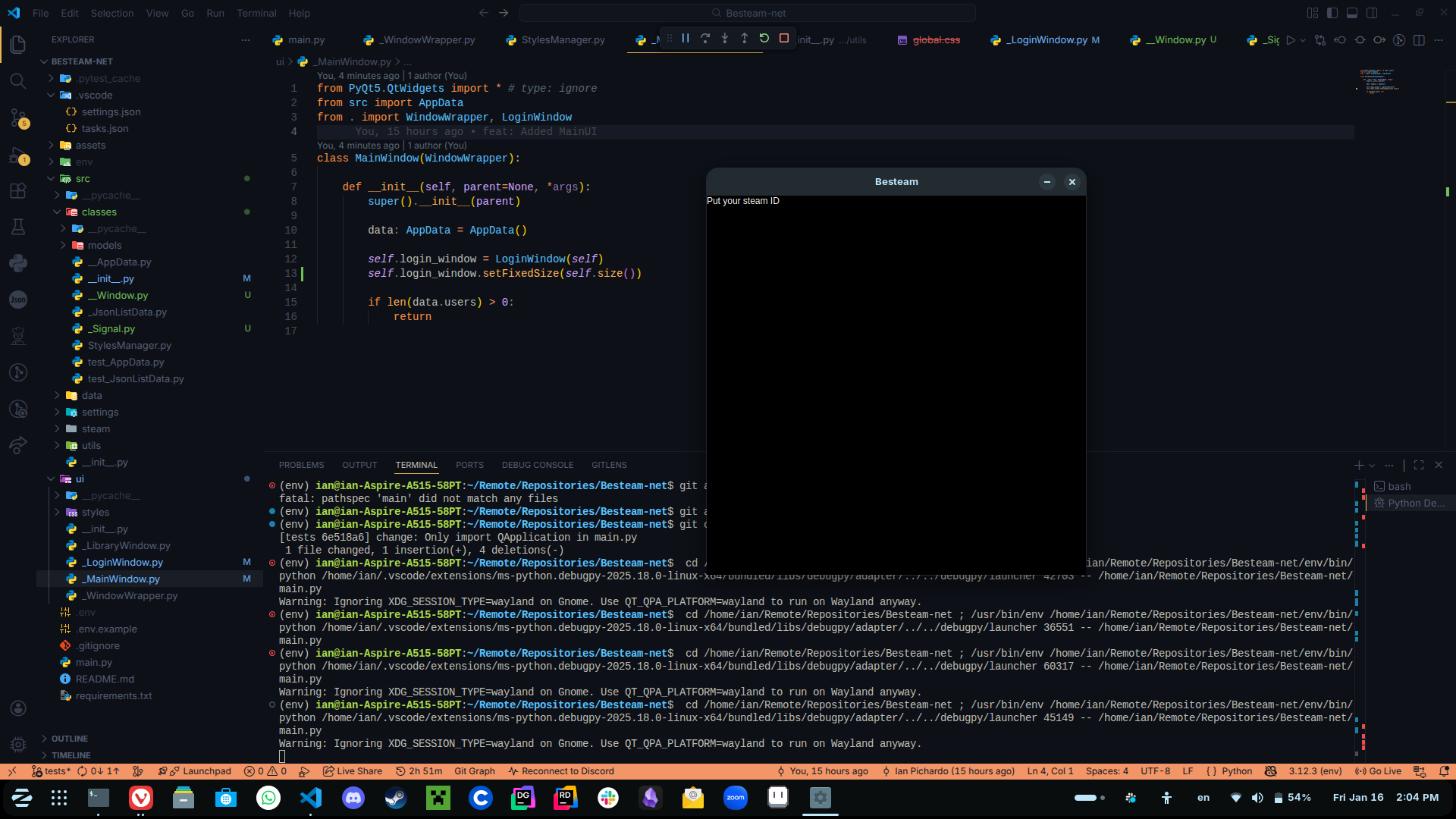1456x819 pixels.
Task: Toggle primary side bar visibility
Action: coord(1332,13)
